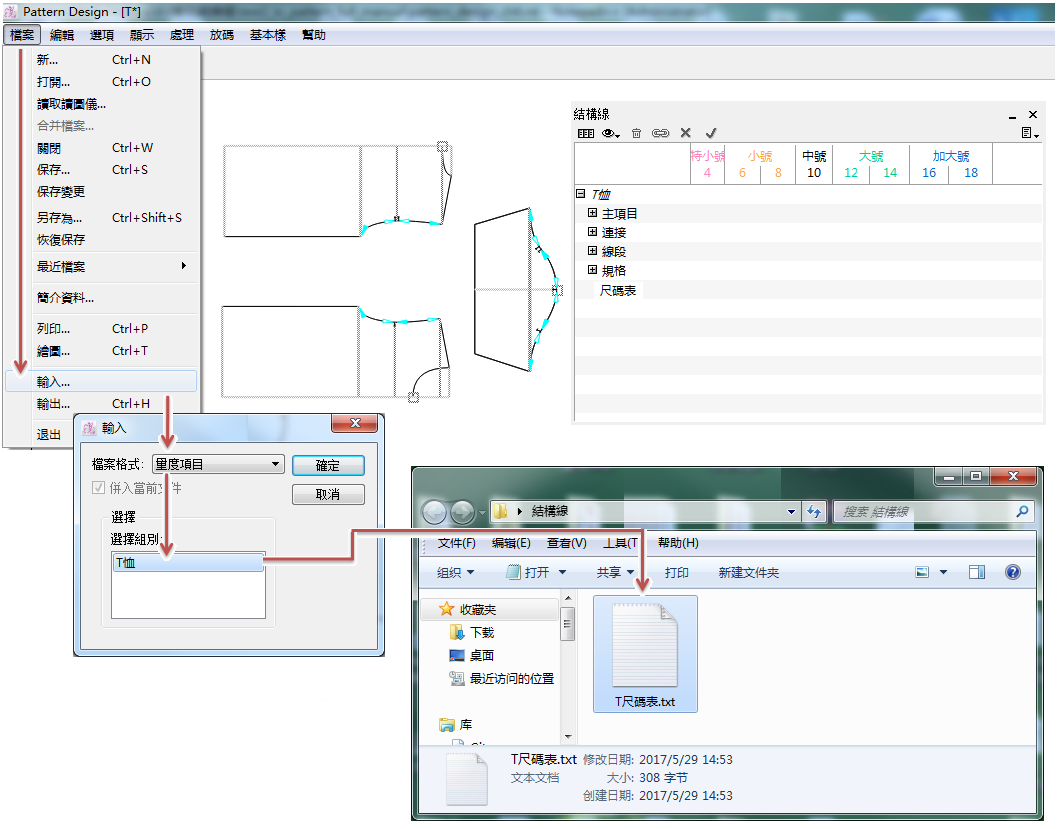
Task: Expand the 主項目 tree node
Action: (x=592, y=213)
